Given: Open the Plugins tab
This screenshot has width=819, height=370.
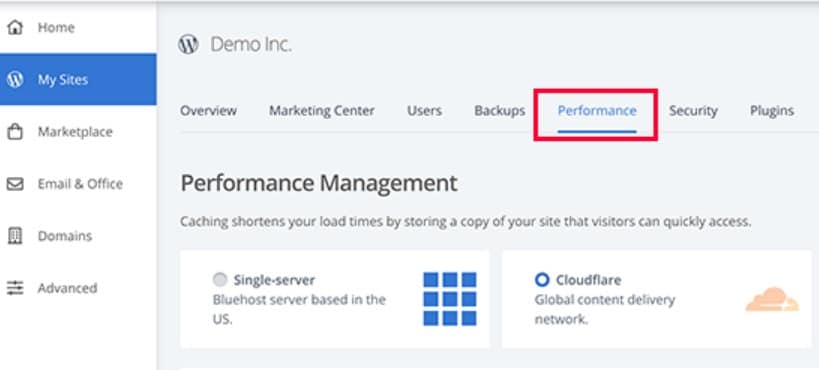Looking at the screenshot, I should point(772,111).
